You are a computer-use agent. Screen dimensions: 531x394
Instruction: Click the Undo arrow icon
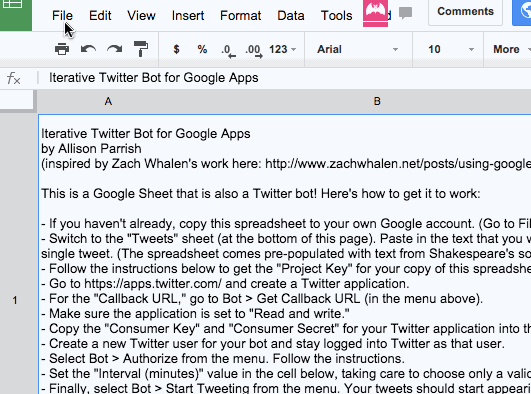click(88, 49)
